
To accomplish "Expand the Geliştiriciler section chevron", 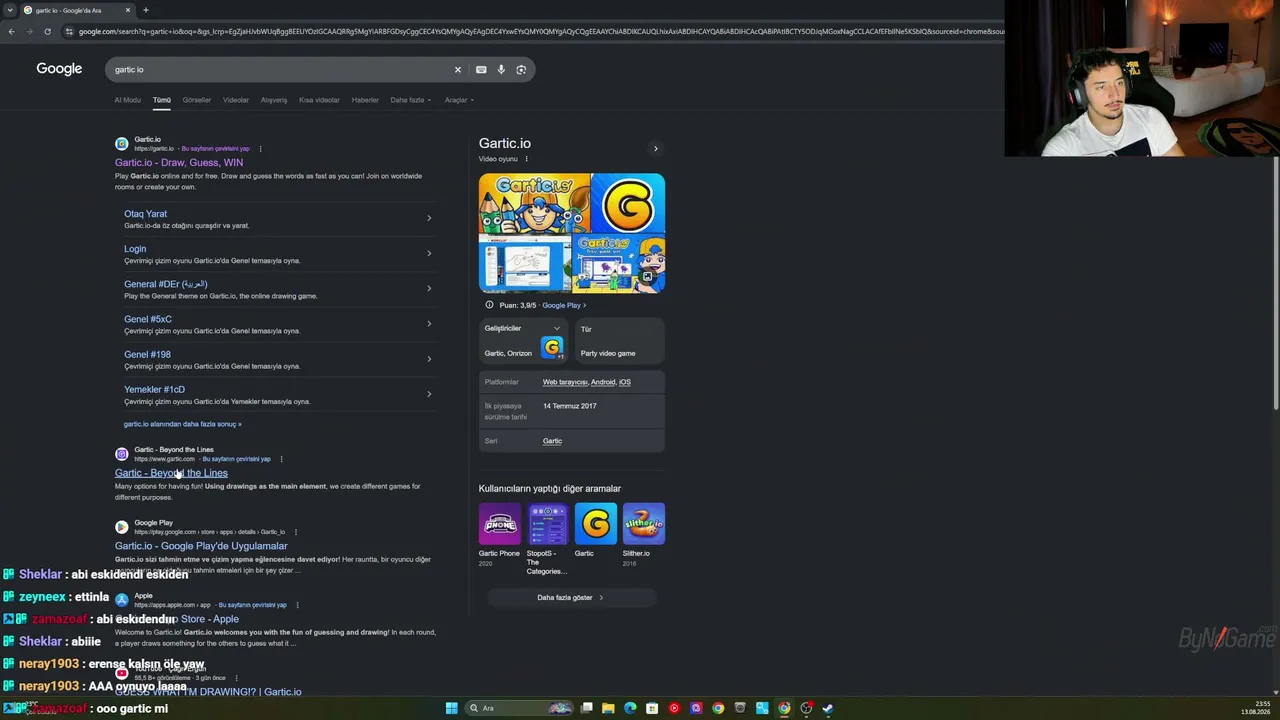I will 557,328.
